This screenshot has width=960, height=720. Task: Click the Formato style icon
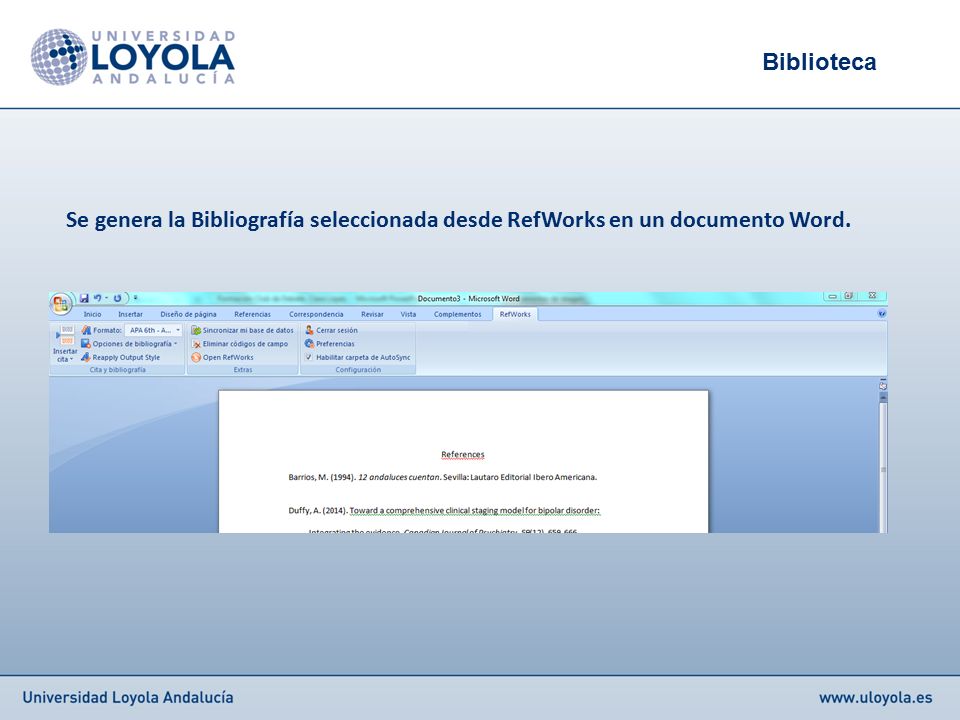86,330
